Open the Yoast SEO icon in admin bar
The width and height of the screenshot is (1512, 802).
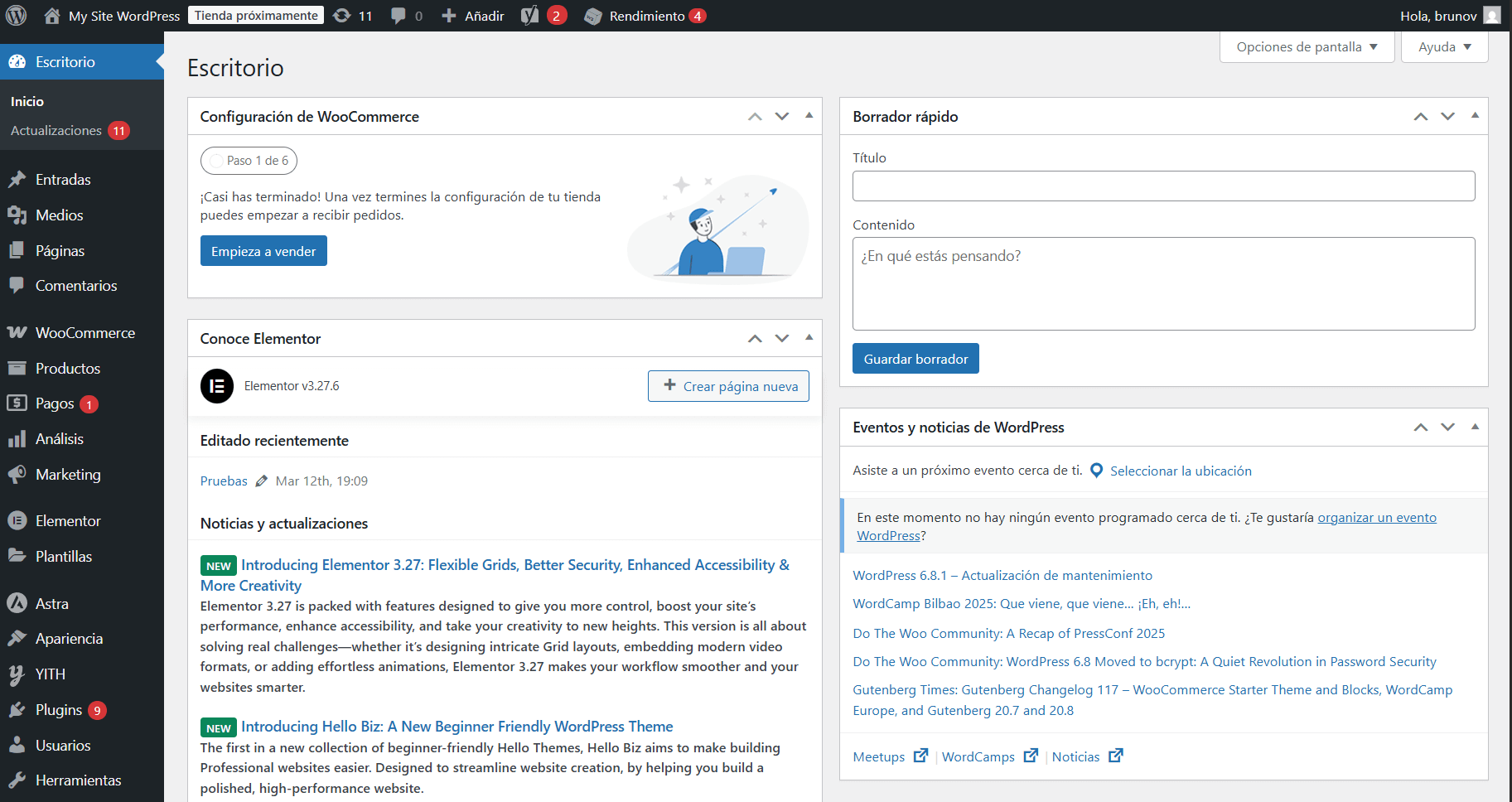coord(530,16)
